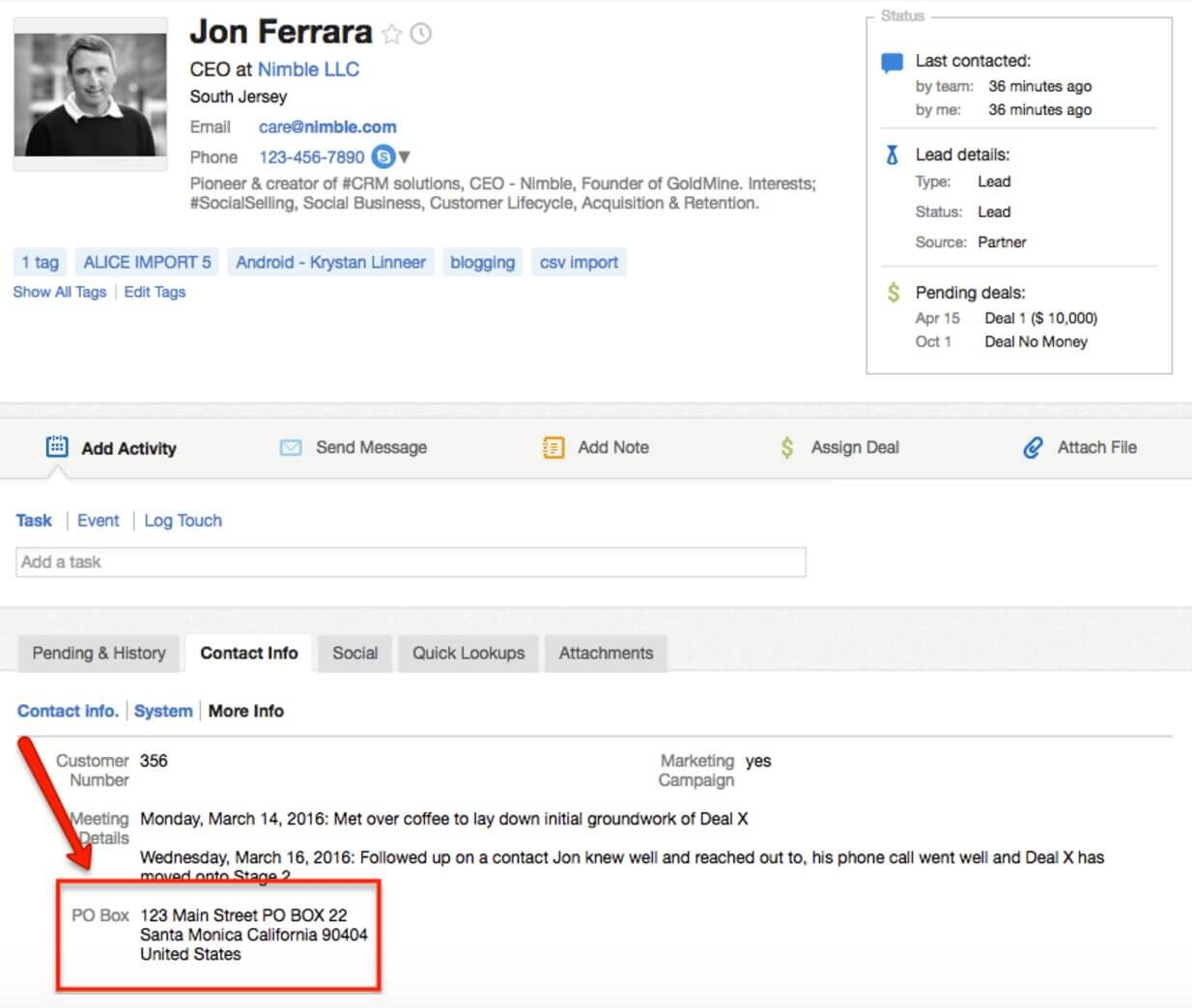Click the Attach File paperclip icon
Image resolution: width=1192 pixels, height=1008 pixels.
point(1033,447)
